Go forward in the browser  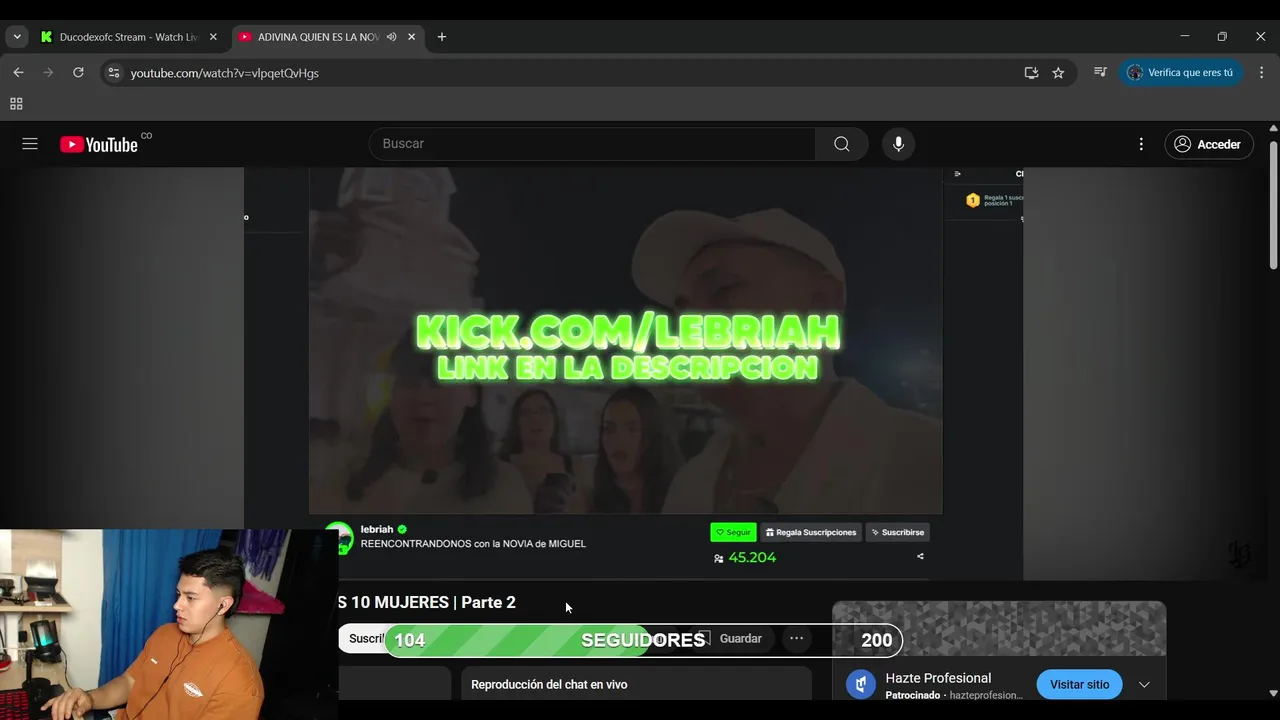click(x=48, y=73)
